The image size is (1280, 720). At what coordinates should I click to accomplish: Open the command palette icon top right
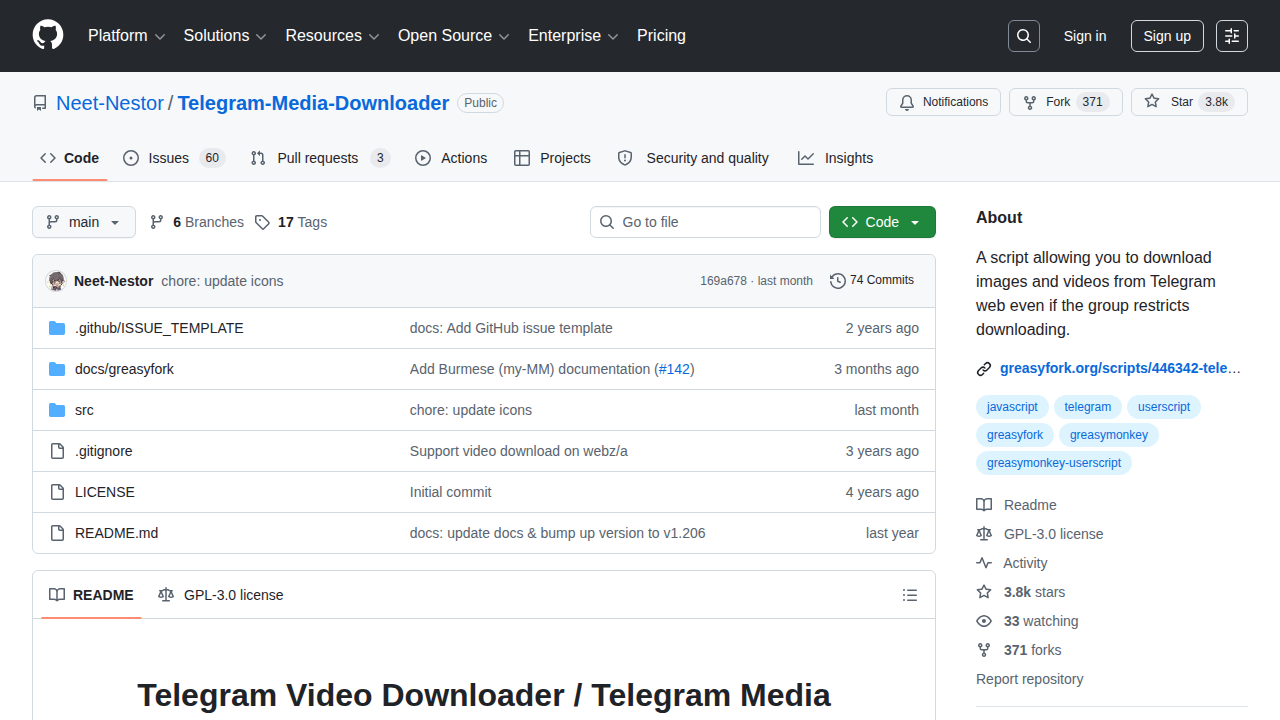coord(1231,36)
